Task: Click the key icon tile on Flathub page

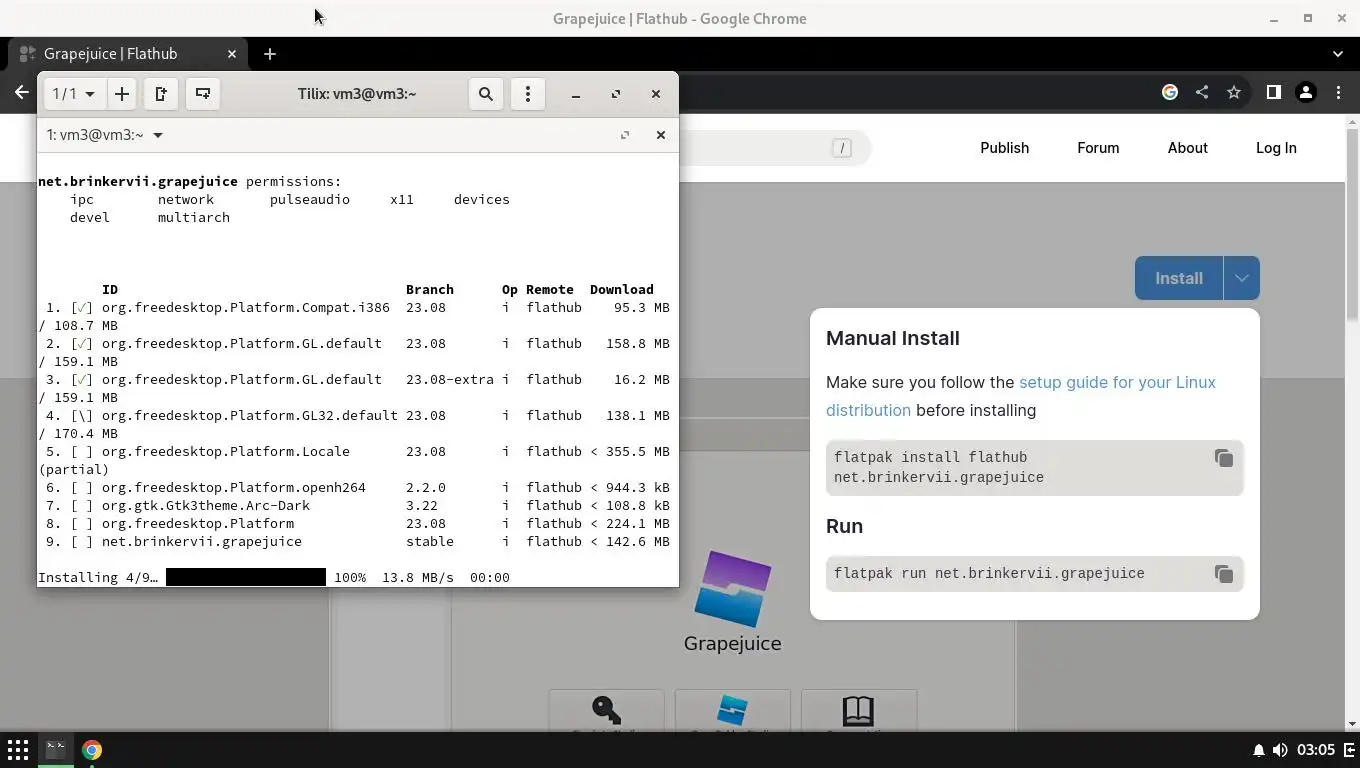Action: tap(606, 710)
